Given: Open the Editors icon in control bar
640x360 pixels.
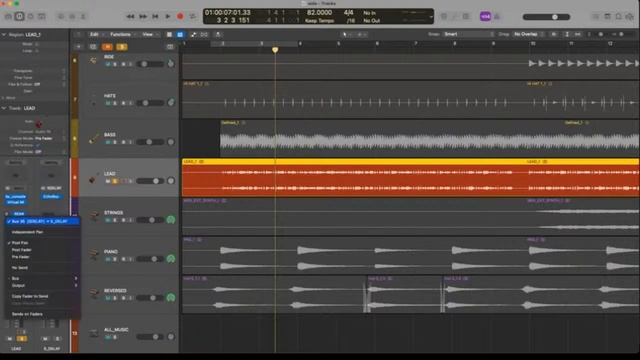Looking at the screenshot, I should [x=83, y=17].
